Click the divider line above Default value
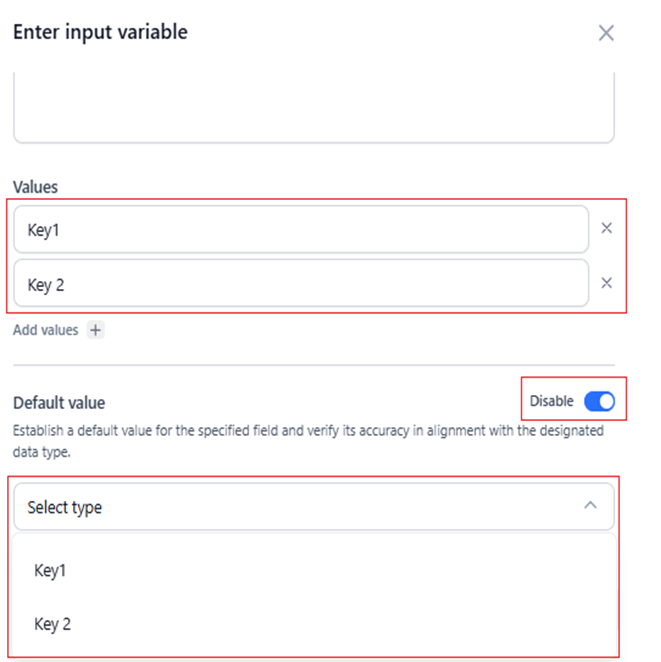 coord(313,365)
